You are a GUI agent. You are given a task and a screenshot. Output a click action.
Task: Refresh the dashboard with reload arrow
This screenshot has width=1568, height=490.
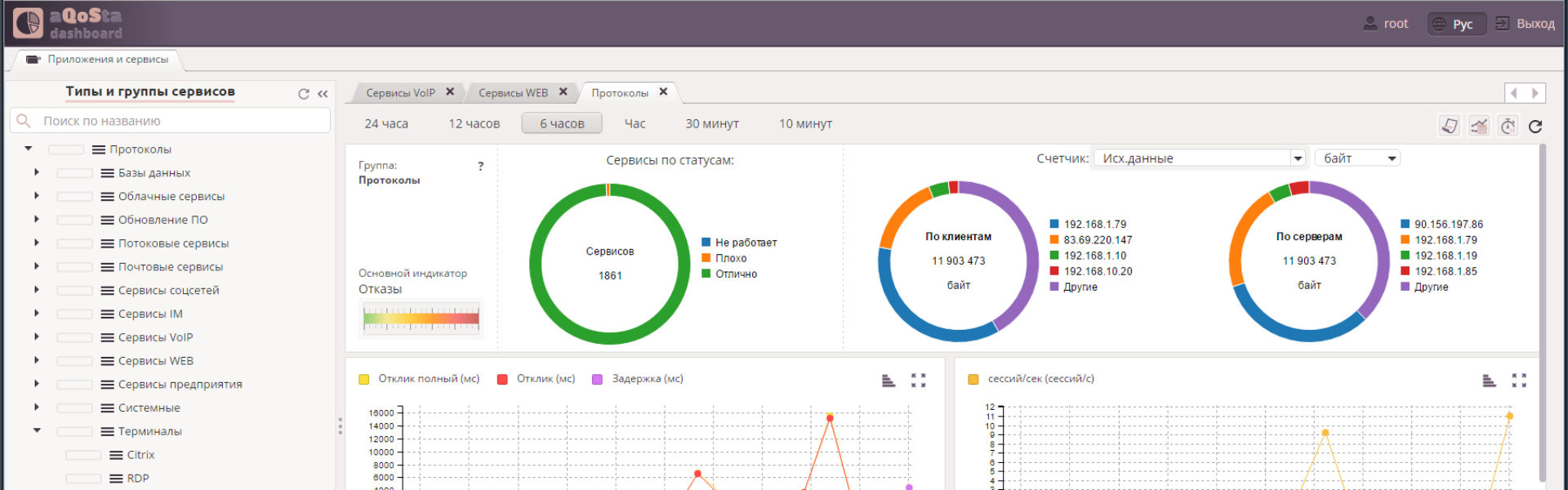pos(1535,126)
